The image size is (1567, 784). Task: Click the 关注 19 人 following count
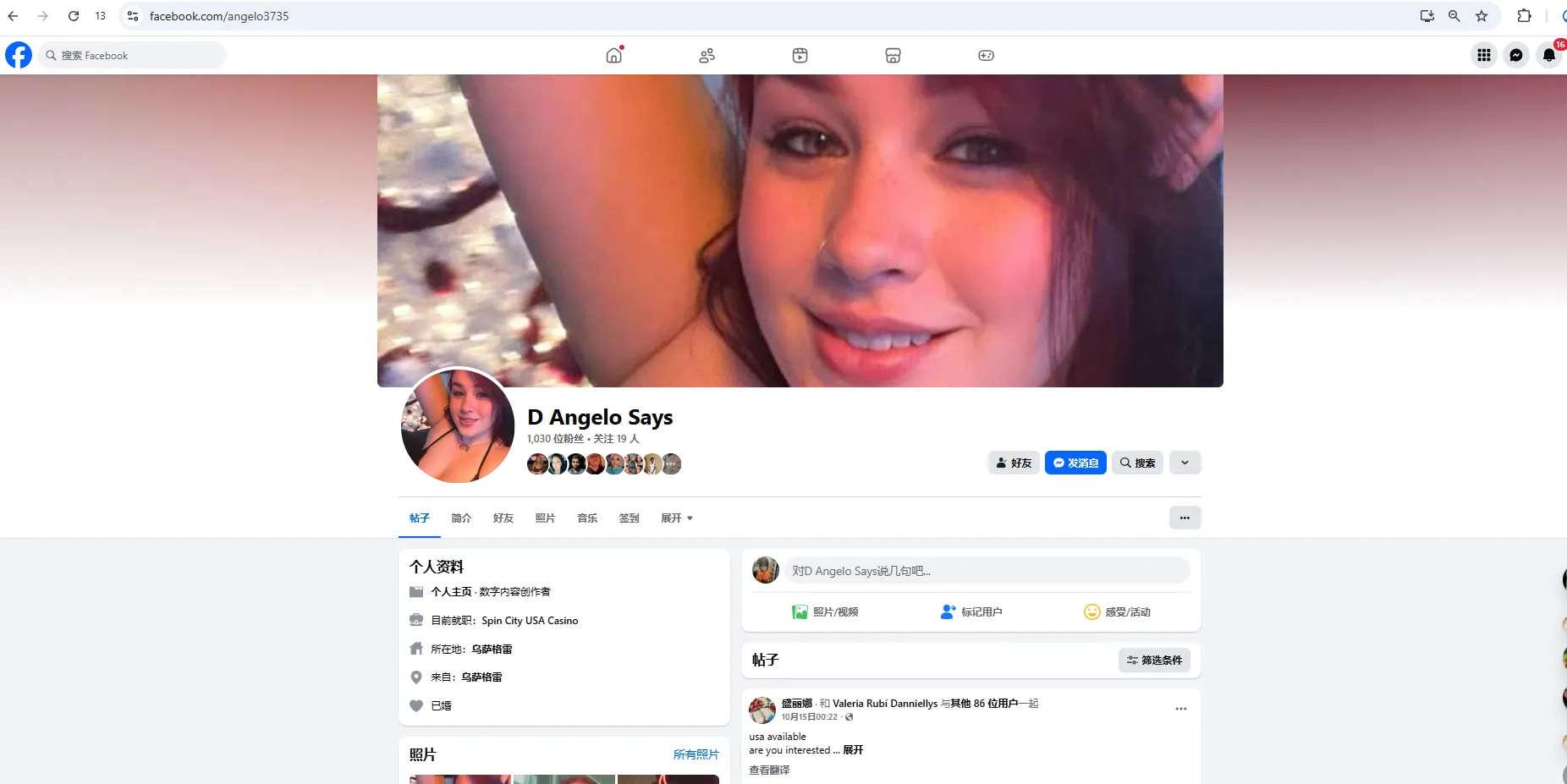[x=616, y=438]
